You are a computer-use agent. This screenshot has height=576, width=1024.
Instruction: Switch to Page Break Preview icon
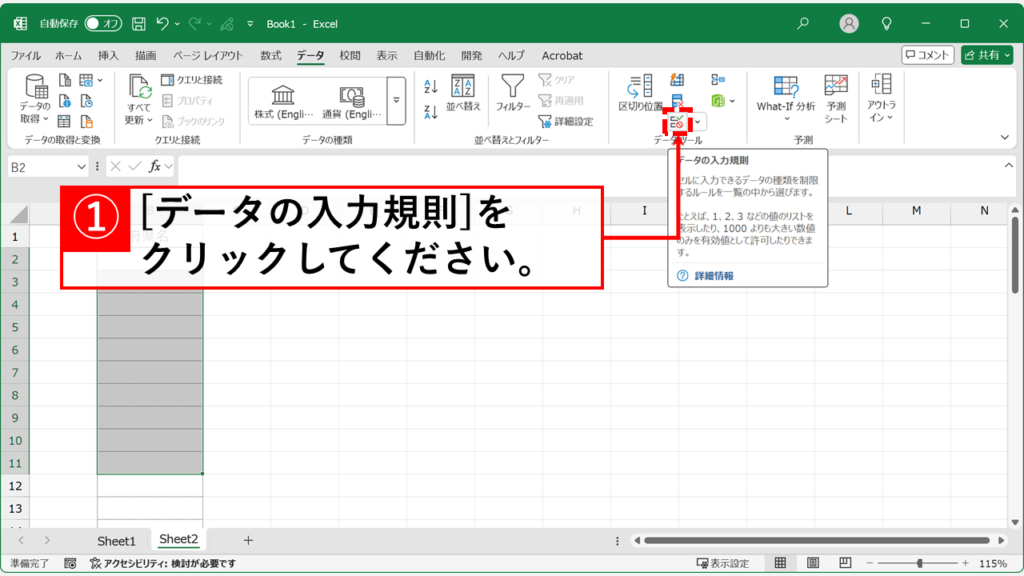[845, 563]
